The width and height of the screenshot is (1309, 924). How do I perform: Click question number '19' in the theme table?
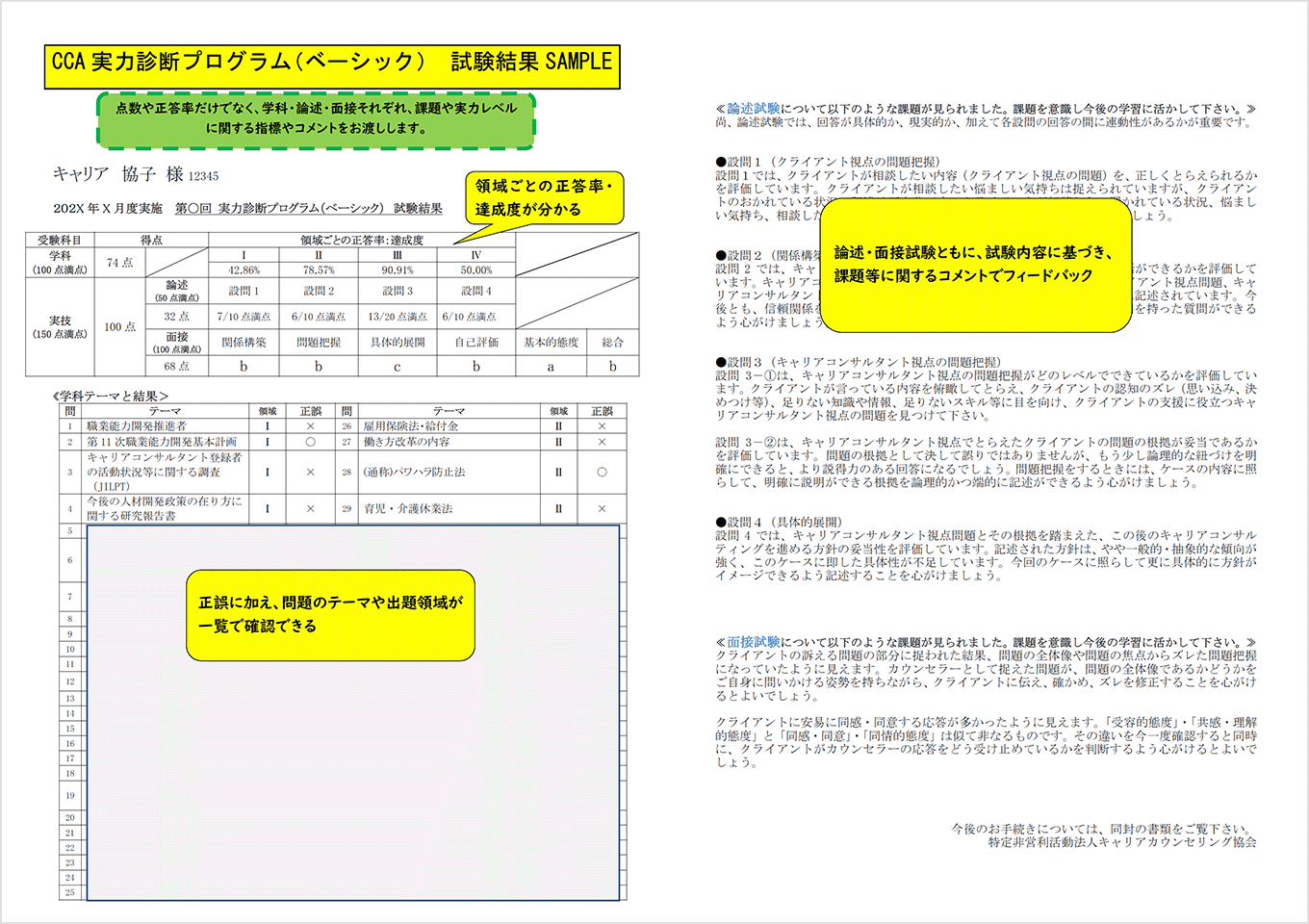(x=70, y=795)
